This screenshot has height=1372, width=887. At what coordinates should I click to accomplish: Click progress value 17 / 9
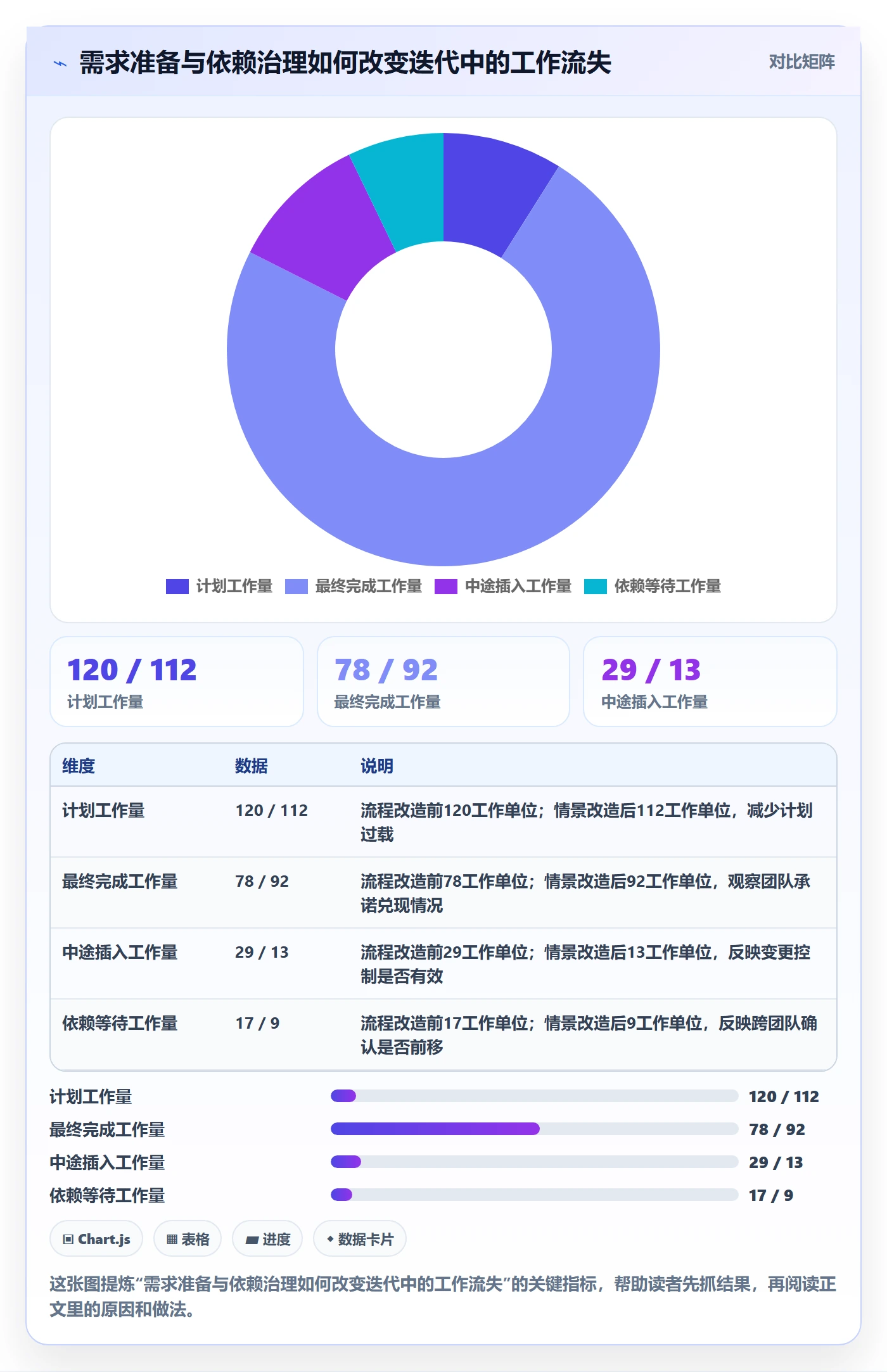pos(771,1195)
